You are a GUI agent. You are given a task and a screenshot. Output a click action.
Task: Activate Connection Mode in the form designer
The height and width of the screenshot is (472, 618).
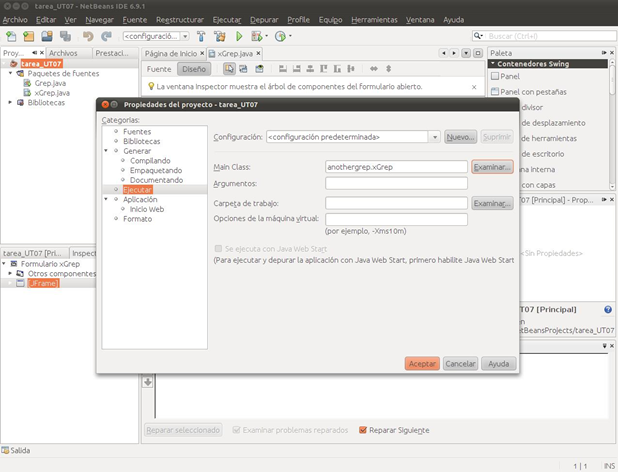[243, 69]
